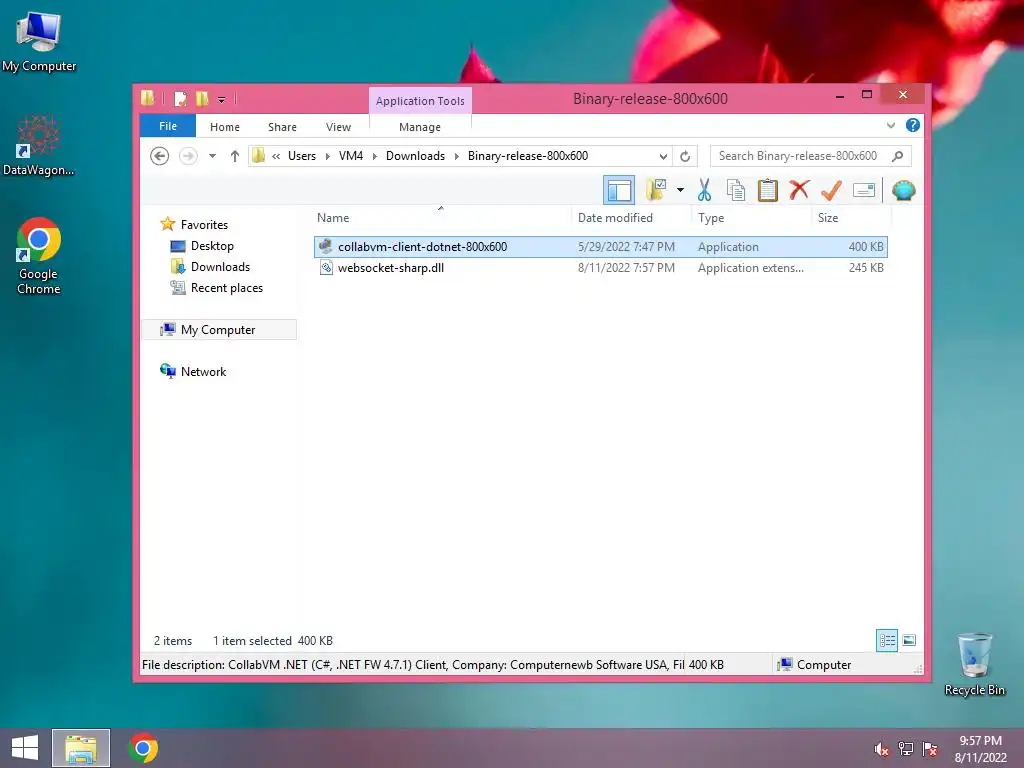Click the muted volume tray icon
This screenshot has width=1024, height=768.
tap(881, 749)
